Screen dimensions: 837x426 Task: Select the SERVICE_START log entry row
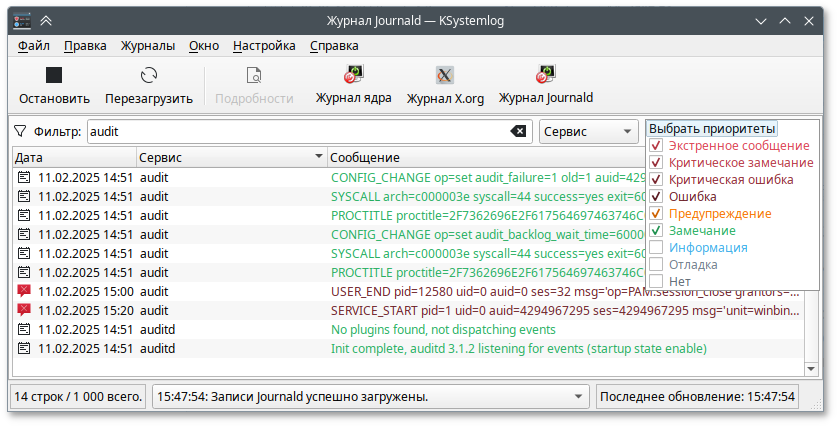point(400,310)
